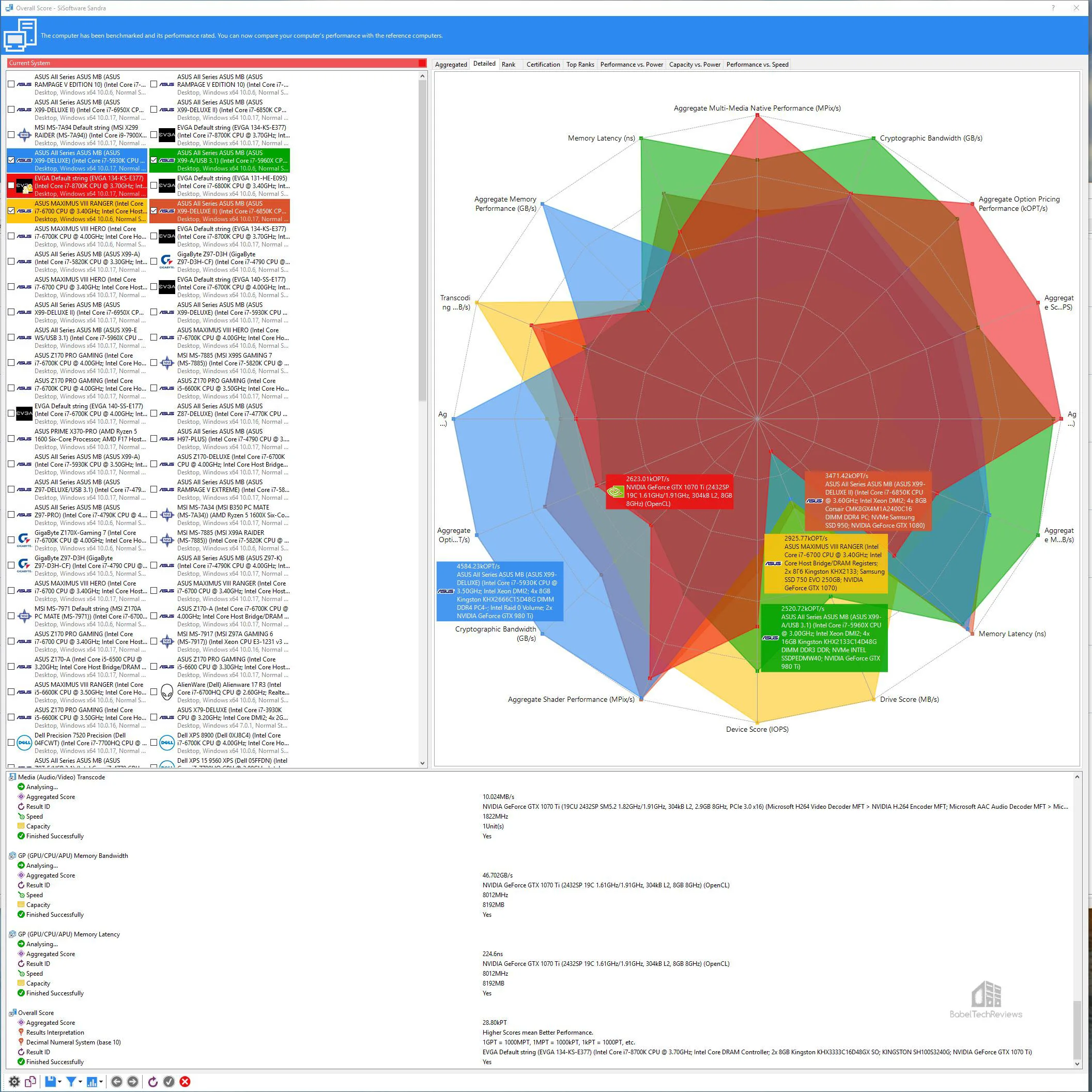Click the orange 3471.42kOPT/s chart label
The height and width of the screenshot is (1092, 1092).
868,500
